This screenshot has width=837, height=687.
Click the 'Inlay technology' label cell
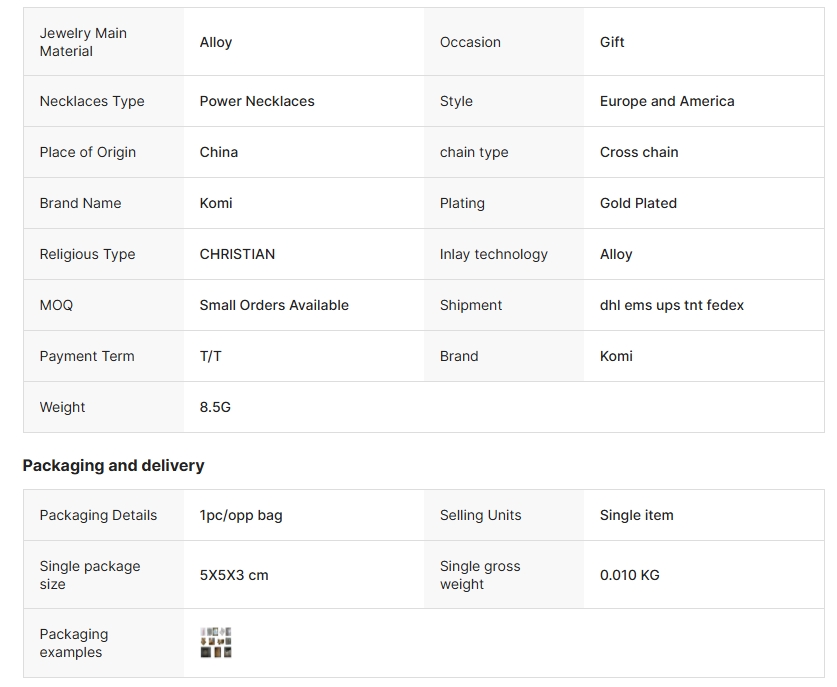coord(504,254)
